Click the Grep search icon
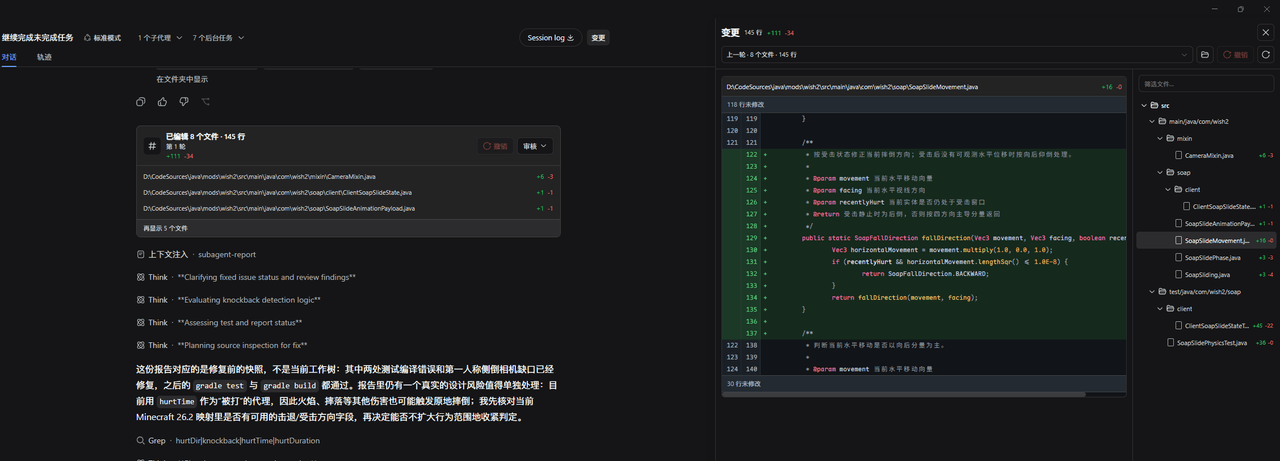The height and width of the screenshot is (461, 1280). tap(140, 440)
